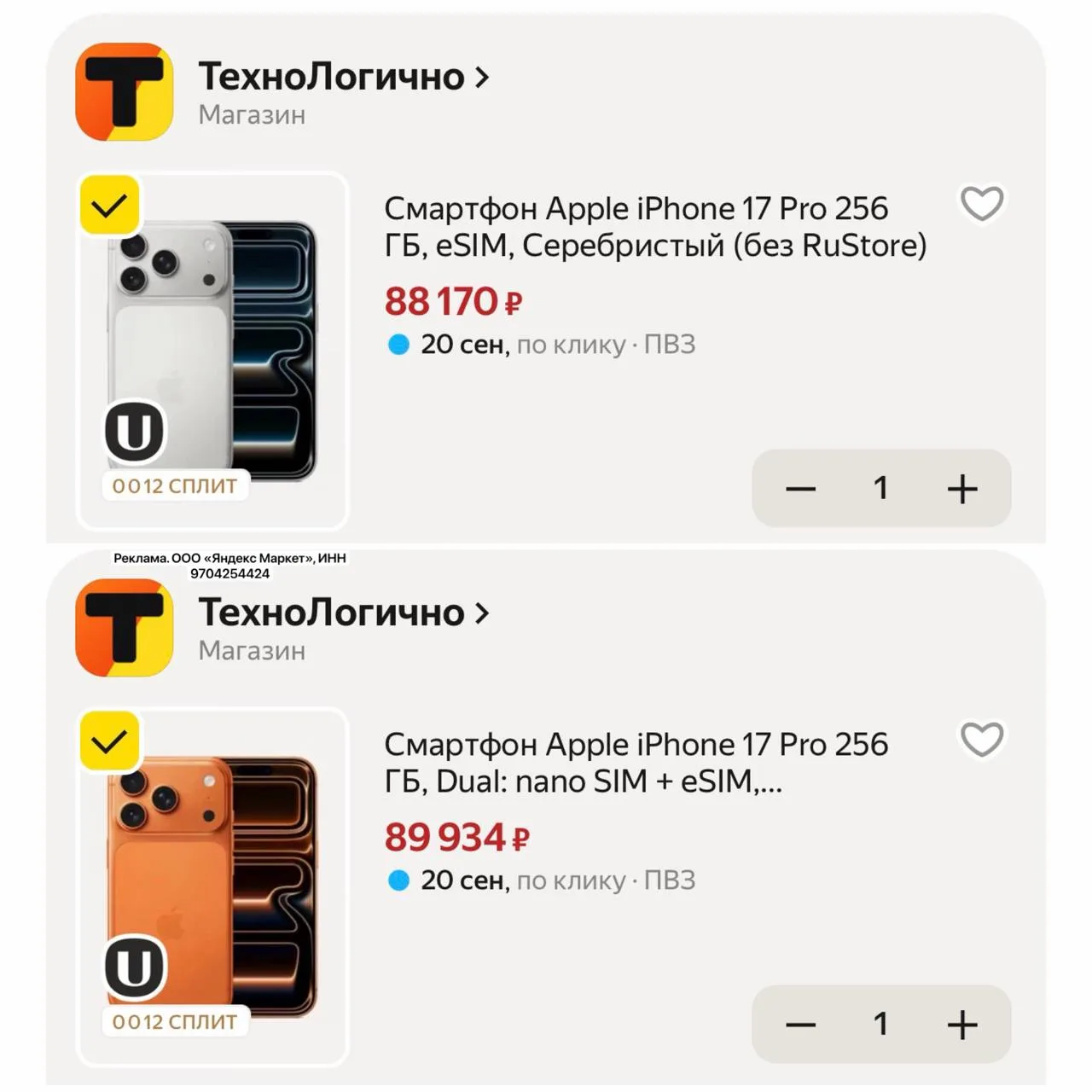Viewport: 1092px width, 1092px height.
Task: Open the bottom ТехноЛогично store logo
Action: 125,628
